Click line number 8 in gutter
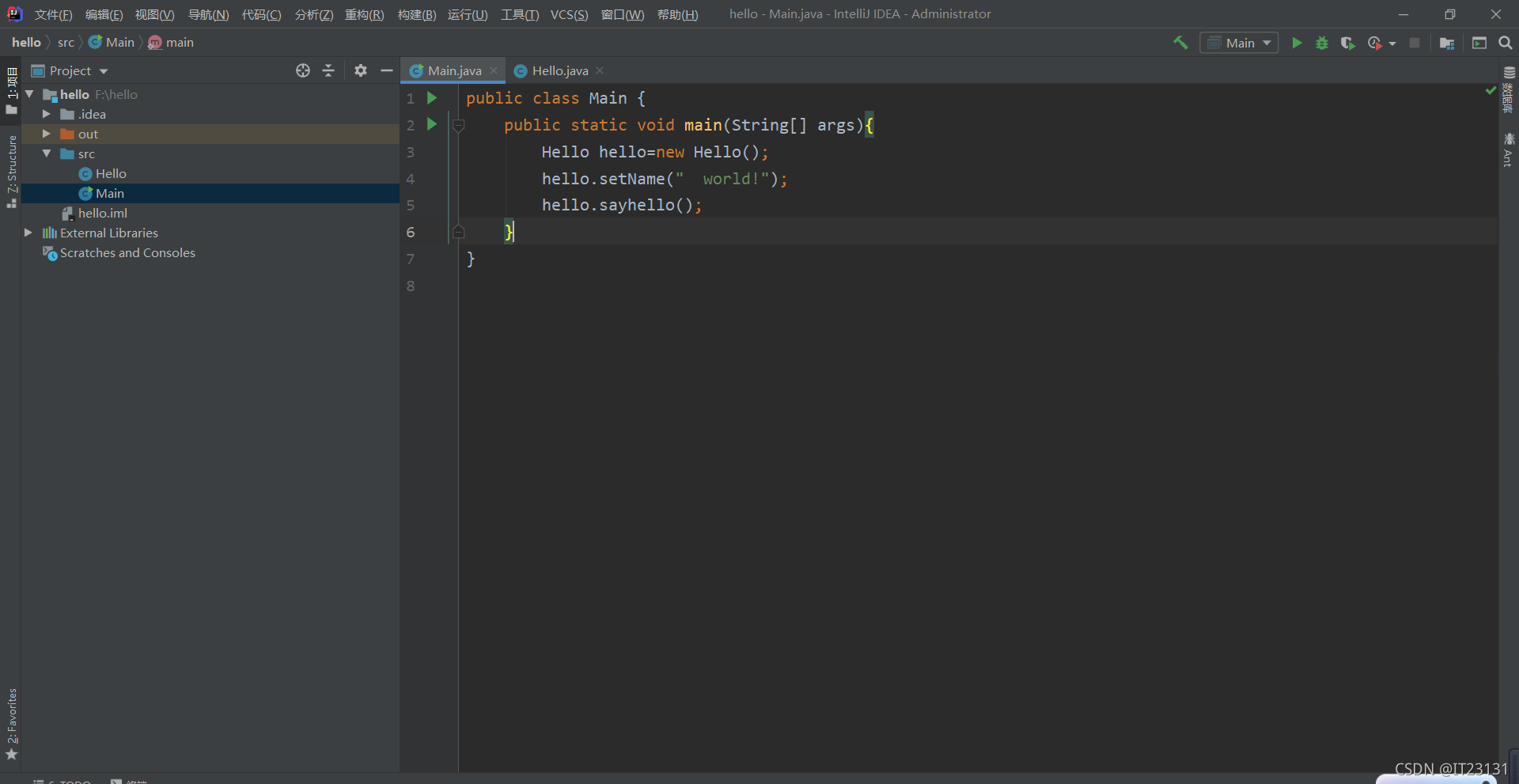1519x784 pixels. point(411,286)
